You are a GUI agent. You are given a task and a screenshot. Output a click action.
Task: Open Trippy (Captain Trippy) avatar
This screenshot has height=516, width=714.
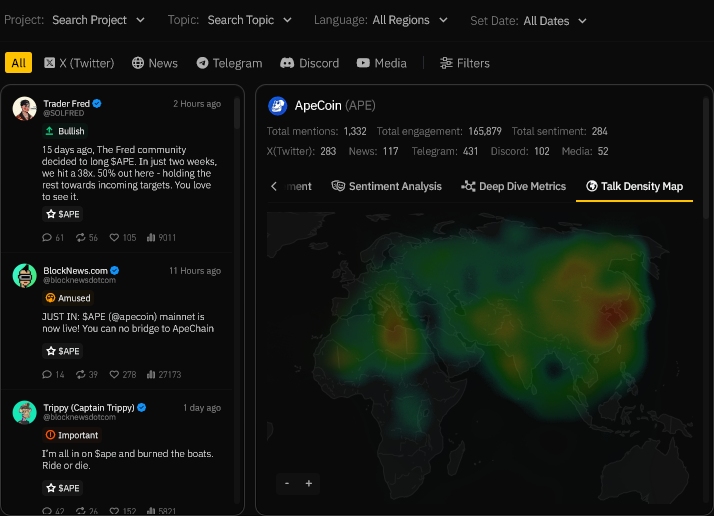click(24, 412)
